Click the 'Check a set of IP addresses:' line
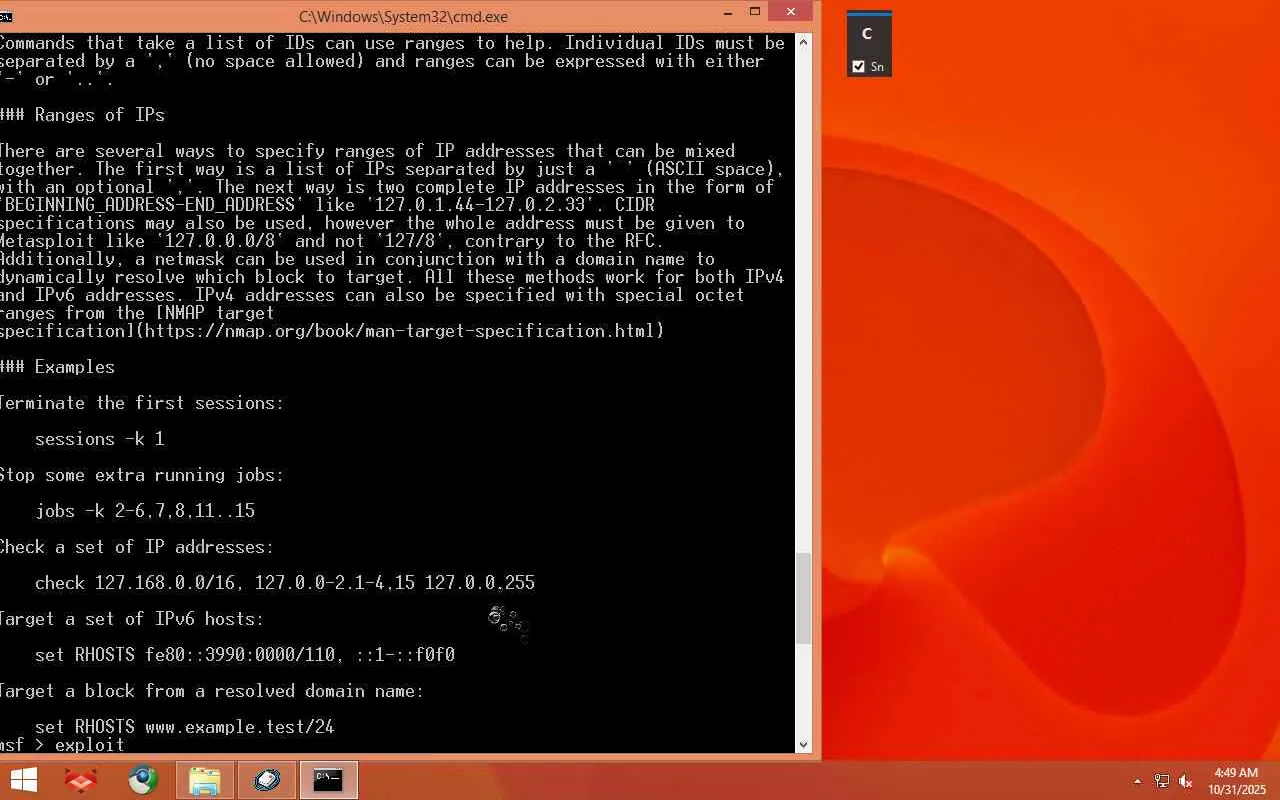The image size is (1280, 800). tap(137, 547)
